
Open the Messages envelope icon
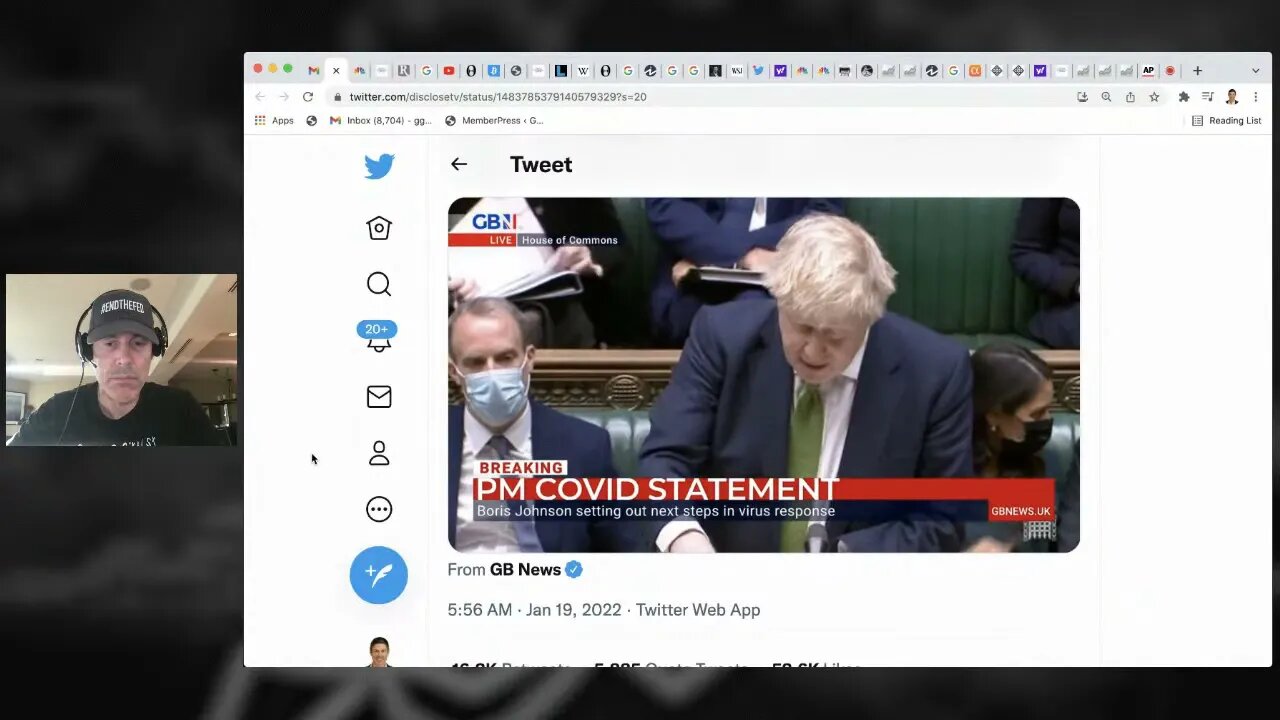click(379, 397)
